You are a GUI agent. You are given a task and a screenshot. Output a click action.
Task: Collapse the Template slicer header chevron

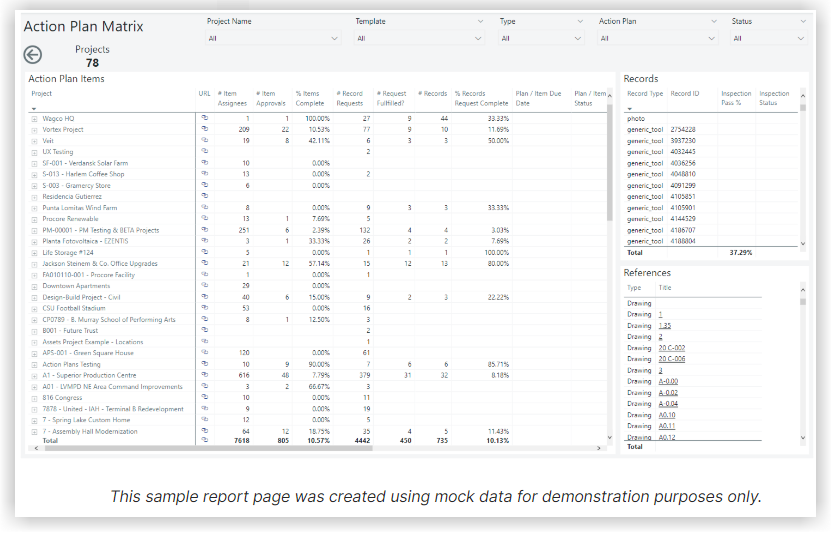pos(480,21)
